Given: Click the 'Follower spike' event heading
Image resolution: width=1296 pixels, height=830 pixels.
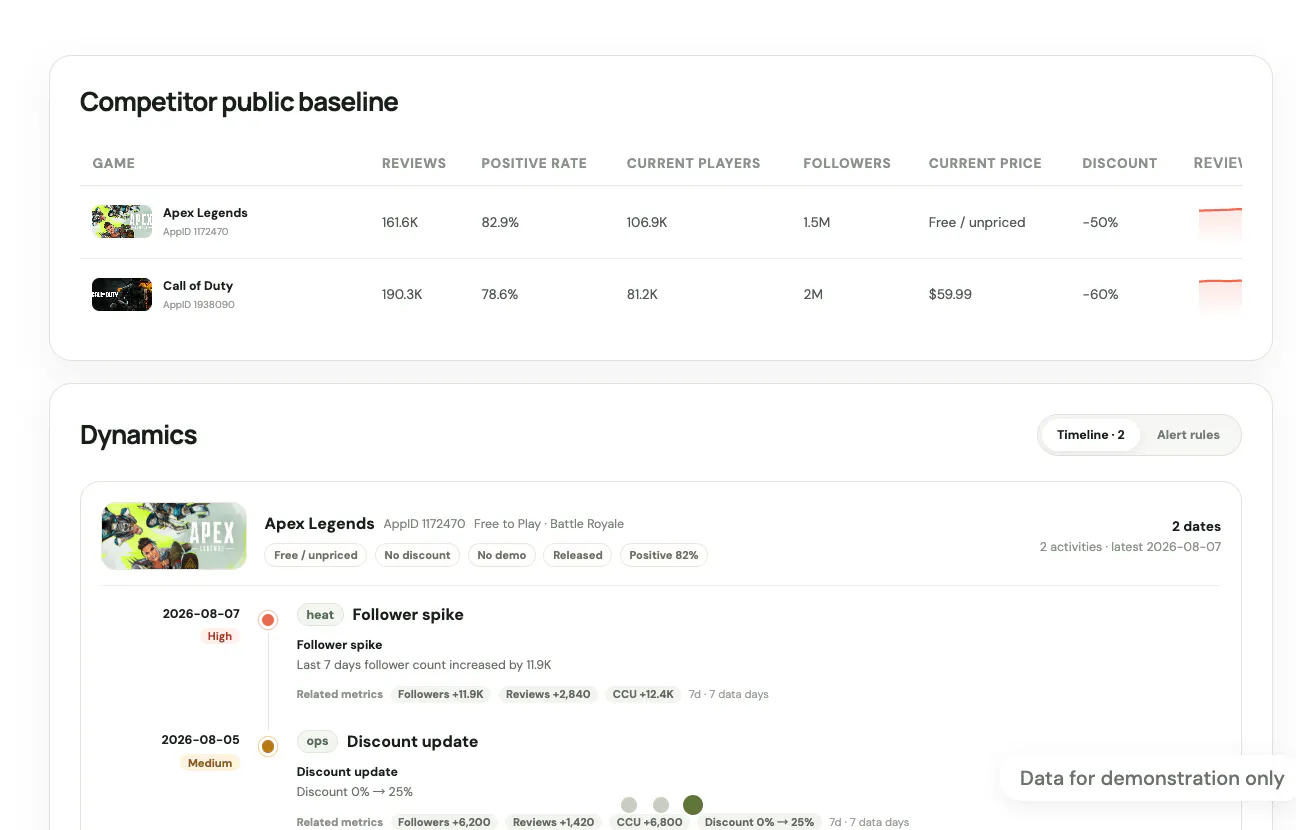Looking at the screenshot, I should pyautogui.click(x=408, y=615).
